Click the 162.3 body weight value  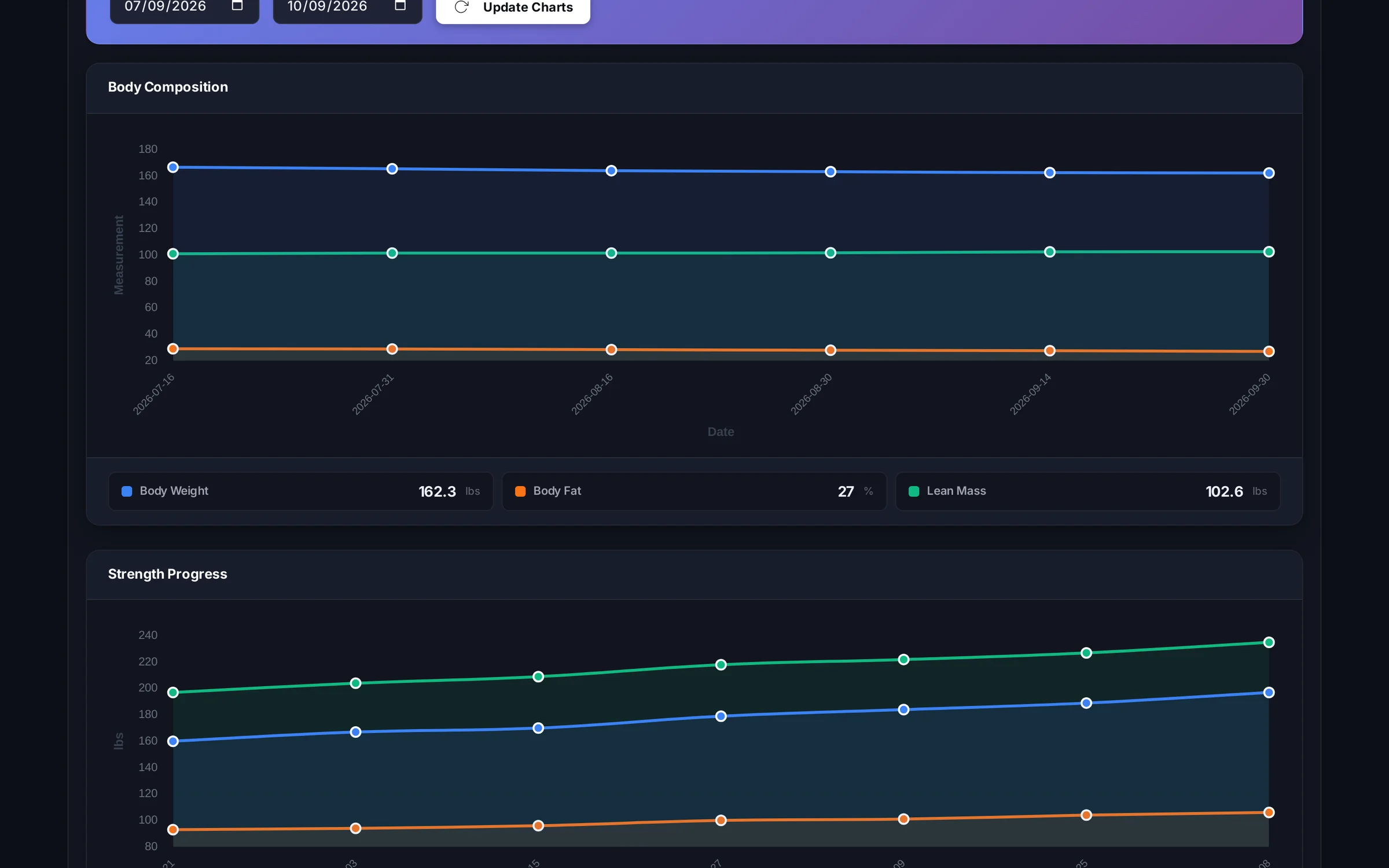(437, 491)
